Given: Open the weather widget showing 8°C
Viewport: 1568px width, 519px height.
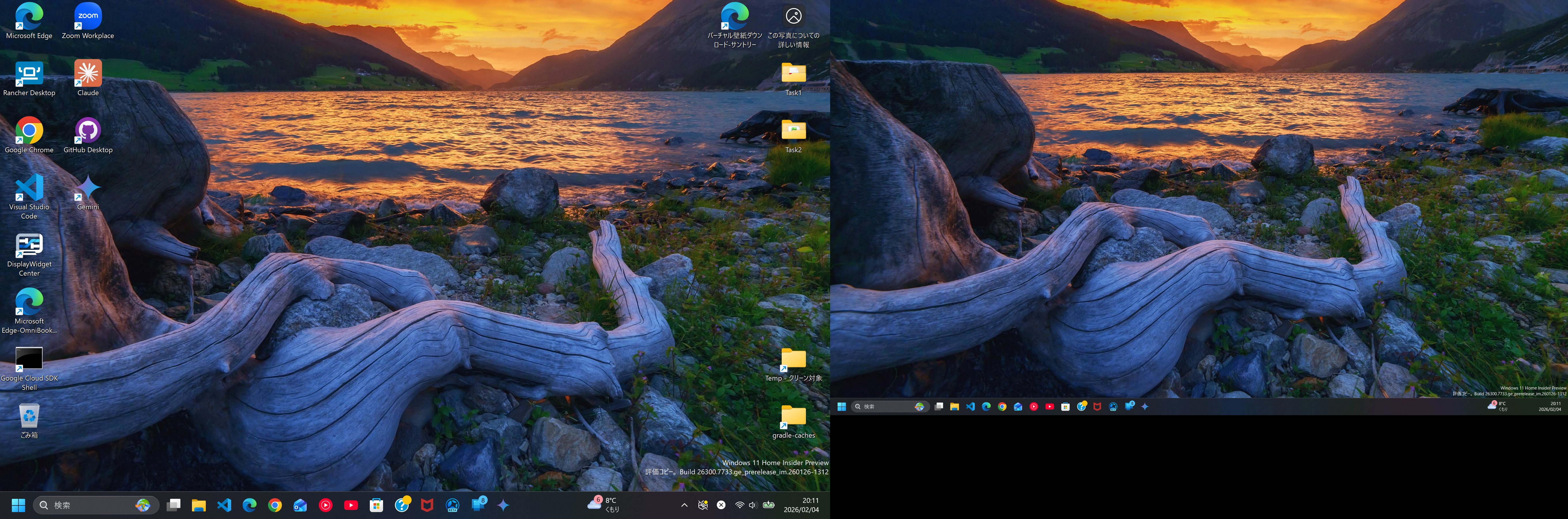Looking at the screenshot, I should (603, 504).
